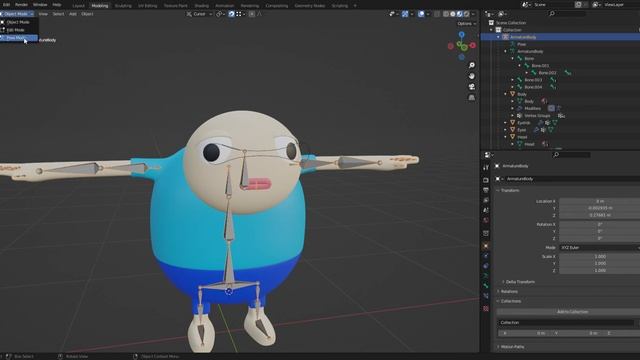Screen dimensions: 640x360
Task: Expand Modifiers under Body in outliner
Action: point(513,108)
